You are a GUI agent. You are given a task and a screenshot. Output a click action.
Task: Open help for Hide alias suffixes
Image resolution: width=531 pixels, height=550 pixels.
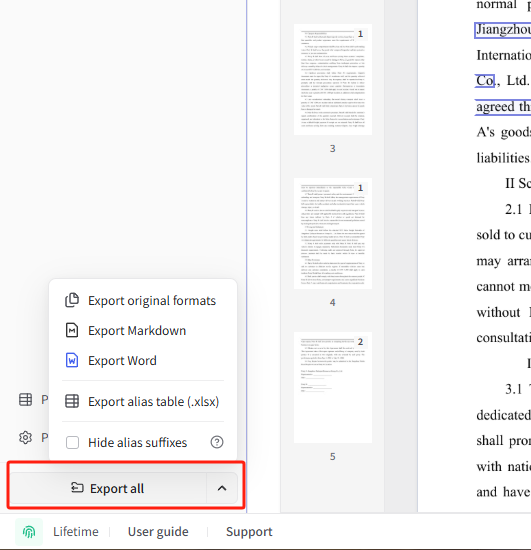(x=217, y=442)
